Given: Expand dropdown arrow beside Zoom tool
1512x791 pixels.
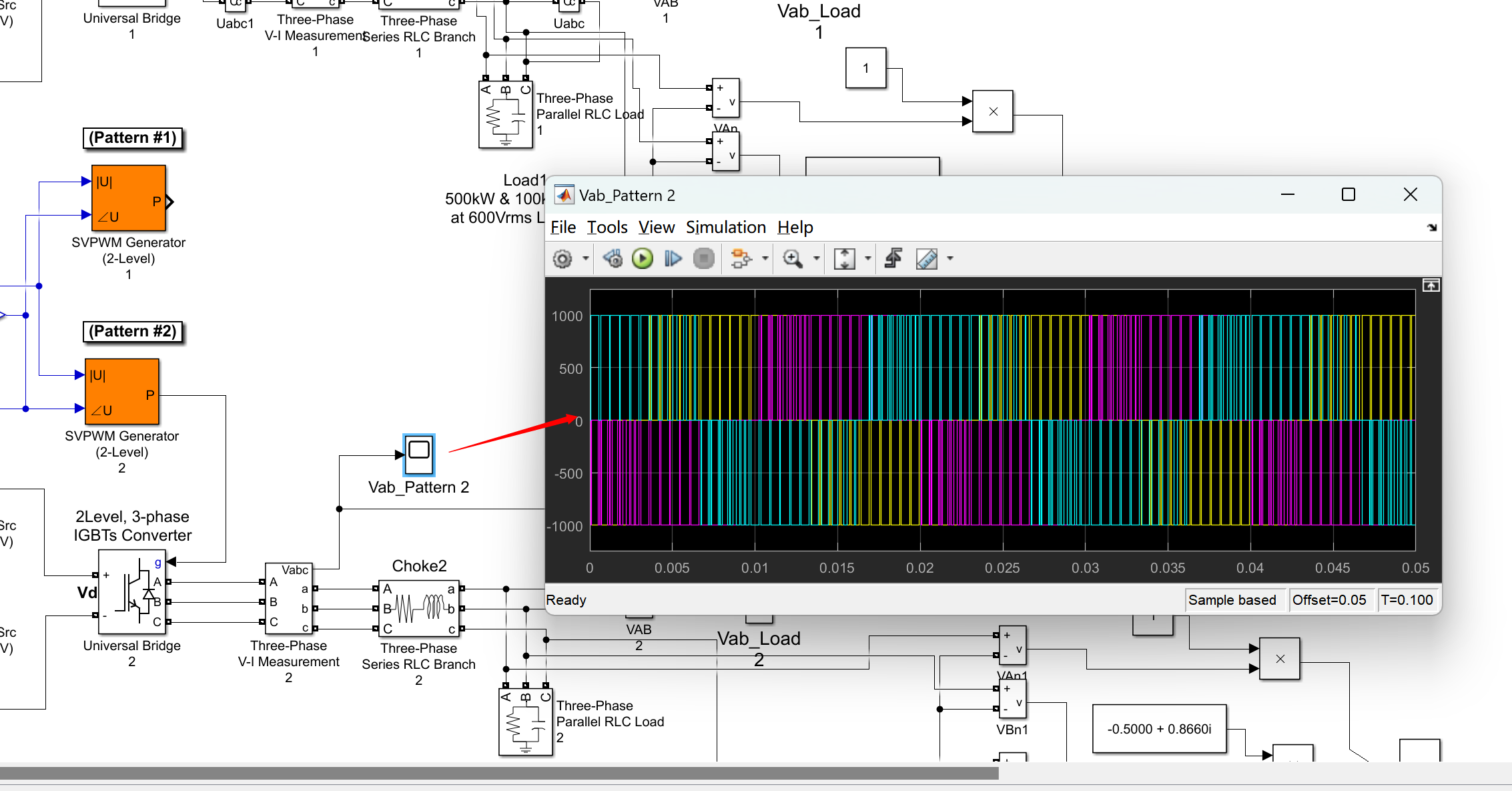Looking at the screenshot, I should point(816,259).
